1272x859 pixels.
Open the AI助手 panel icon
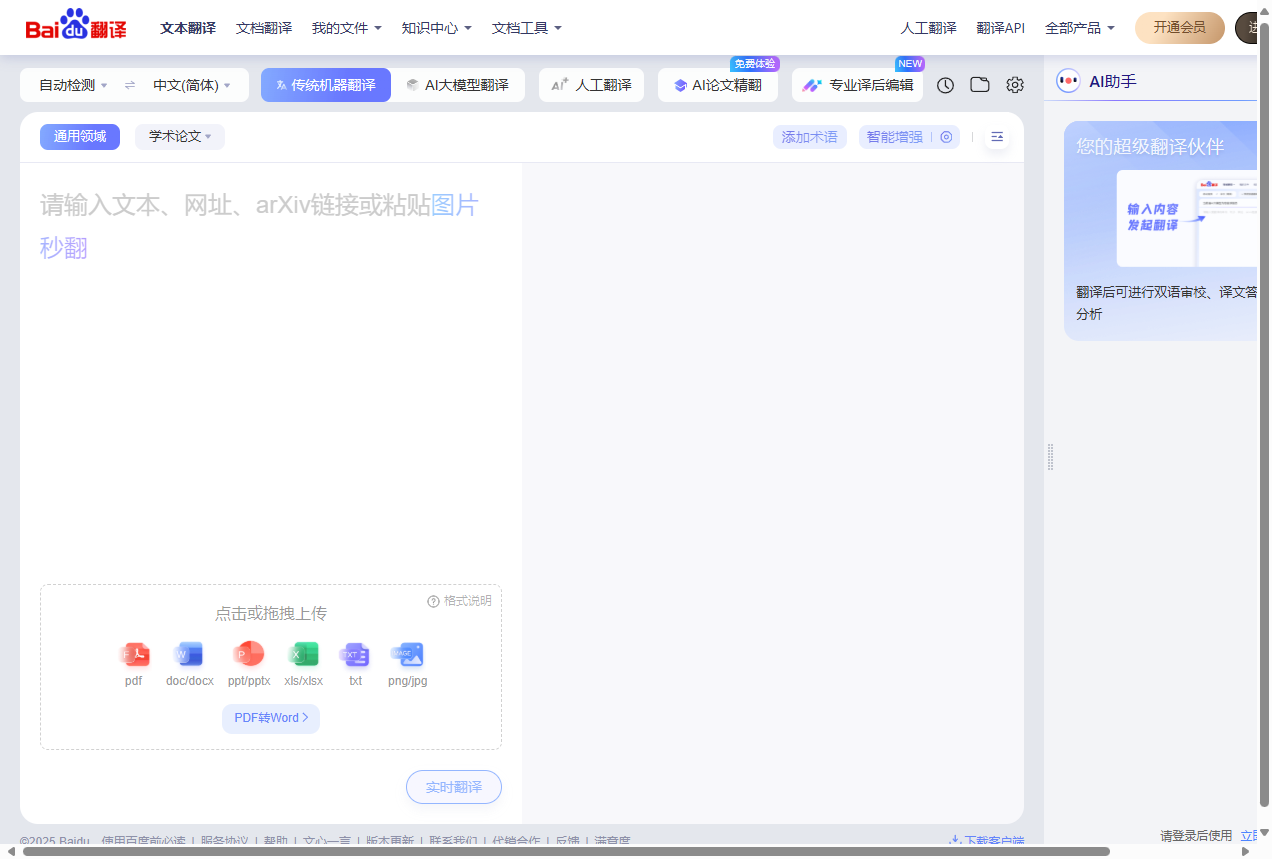coord(1069,81)
